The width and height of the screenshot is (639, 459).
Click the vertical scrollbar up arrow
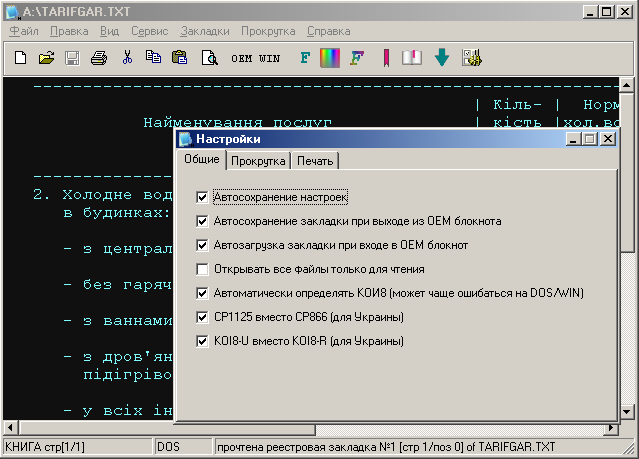(626, 85)
